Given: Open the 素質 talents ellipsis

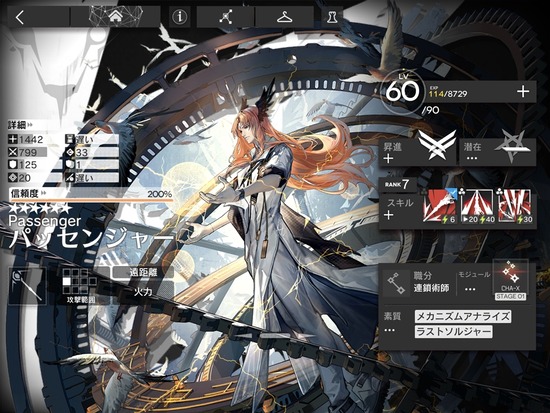Looking at the screenshot, I should click(389, 330).
